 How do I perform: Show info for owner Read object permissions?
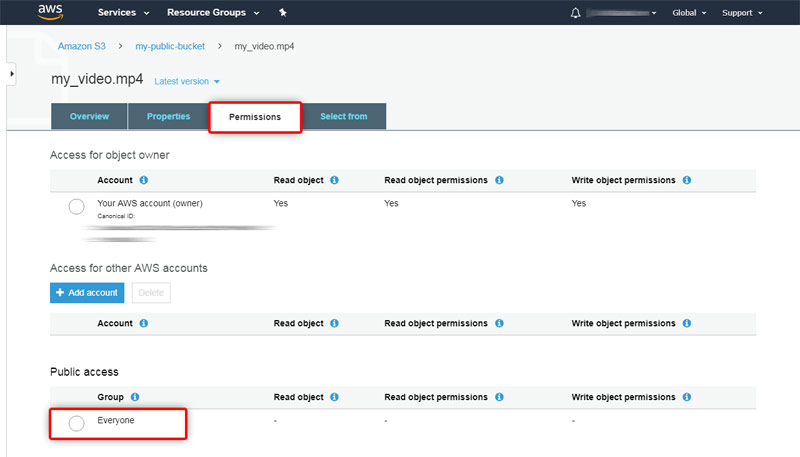(499, 180)
